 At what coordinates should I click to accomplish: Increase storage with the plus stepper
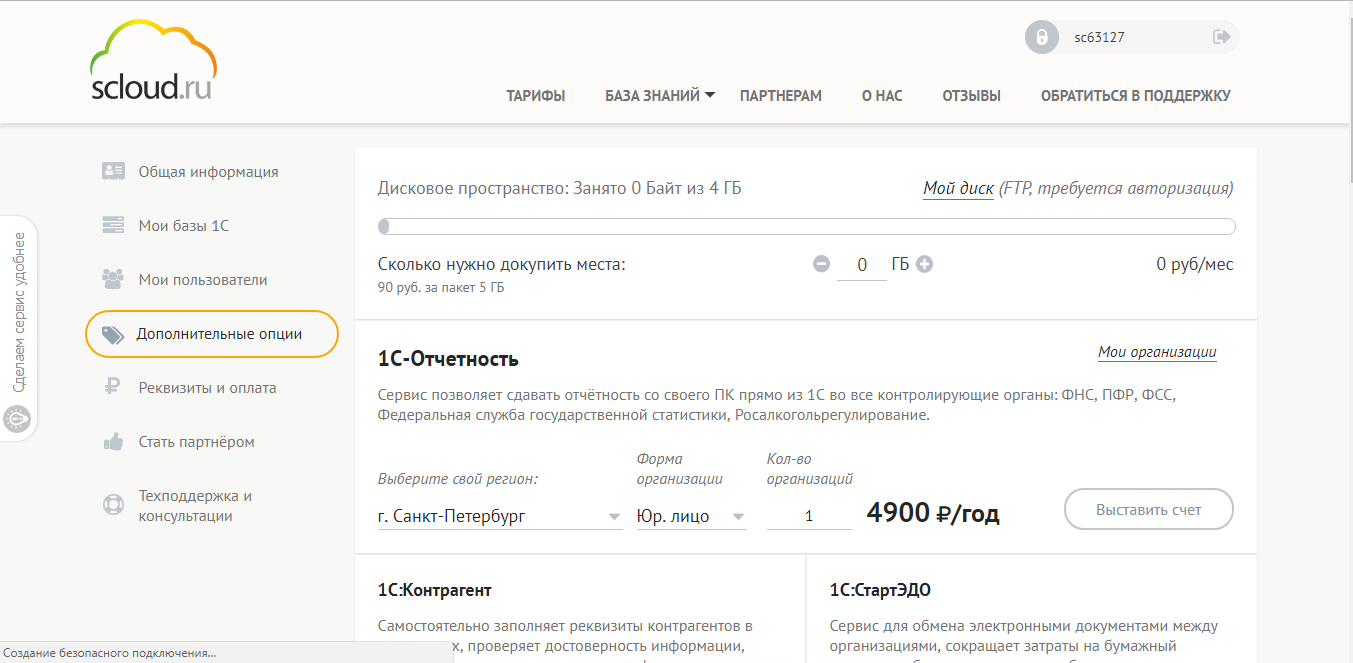click(x=923, y=264)
